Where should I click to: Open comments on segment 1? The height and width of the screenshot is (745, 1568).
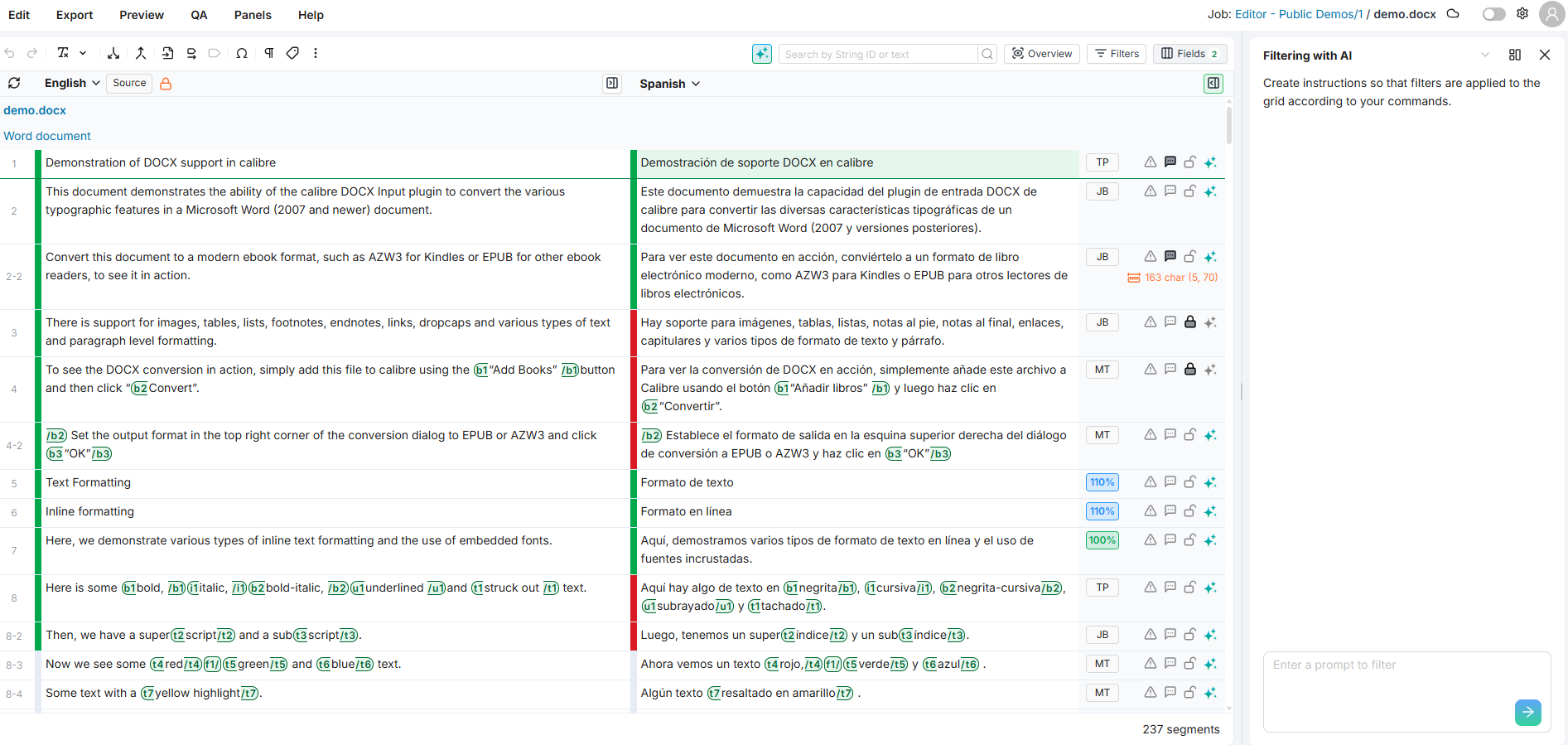coord(1170,162)
